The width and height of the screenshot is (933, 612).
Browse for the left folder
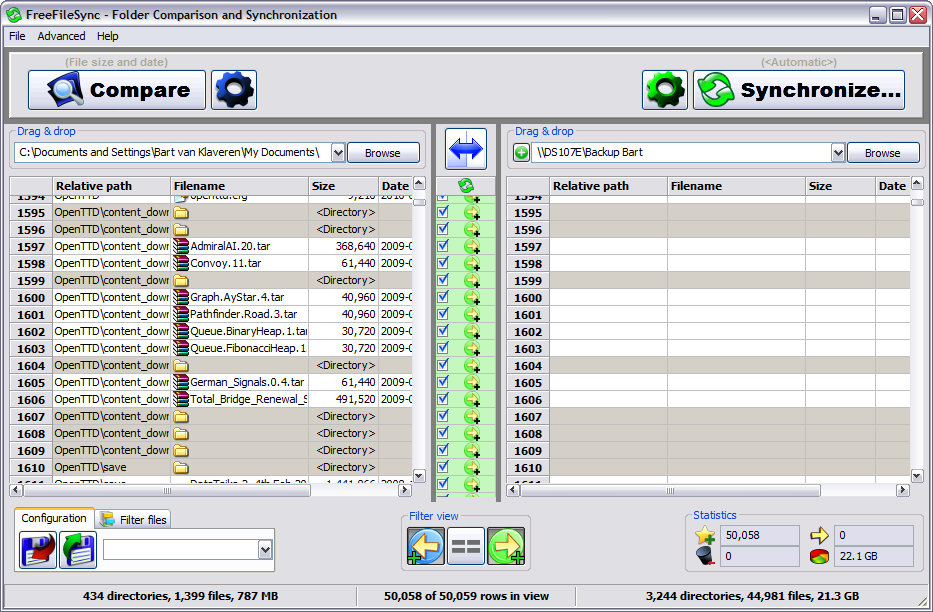point(383,153)
